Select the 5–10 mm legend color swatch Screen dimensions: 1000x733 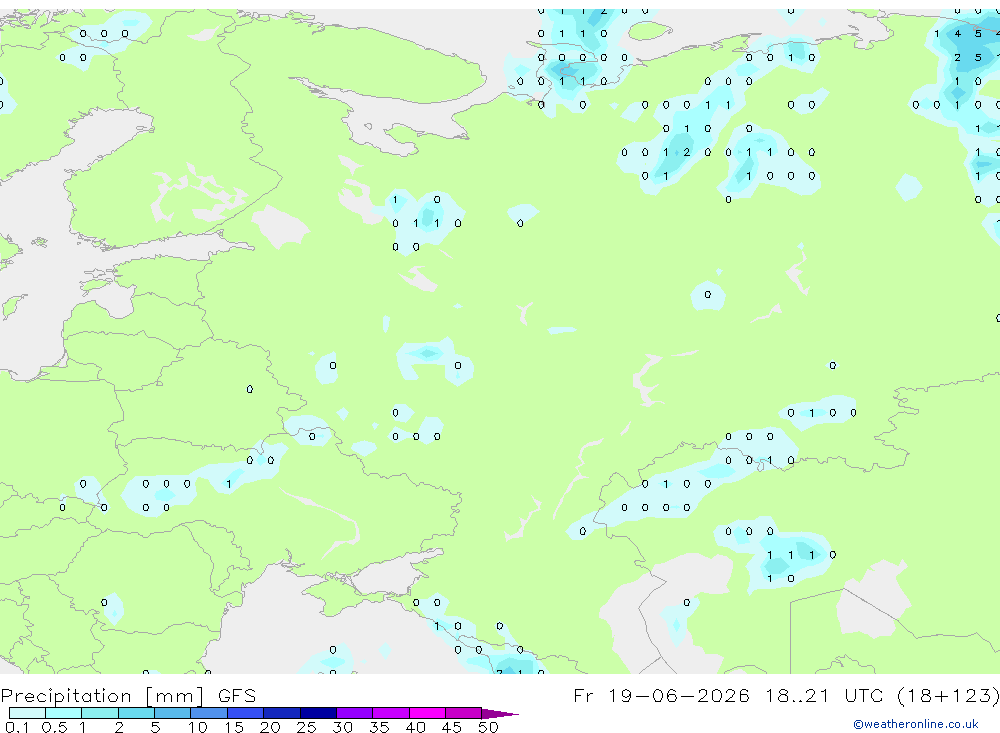[173, 713]
